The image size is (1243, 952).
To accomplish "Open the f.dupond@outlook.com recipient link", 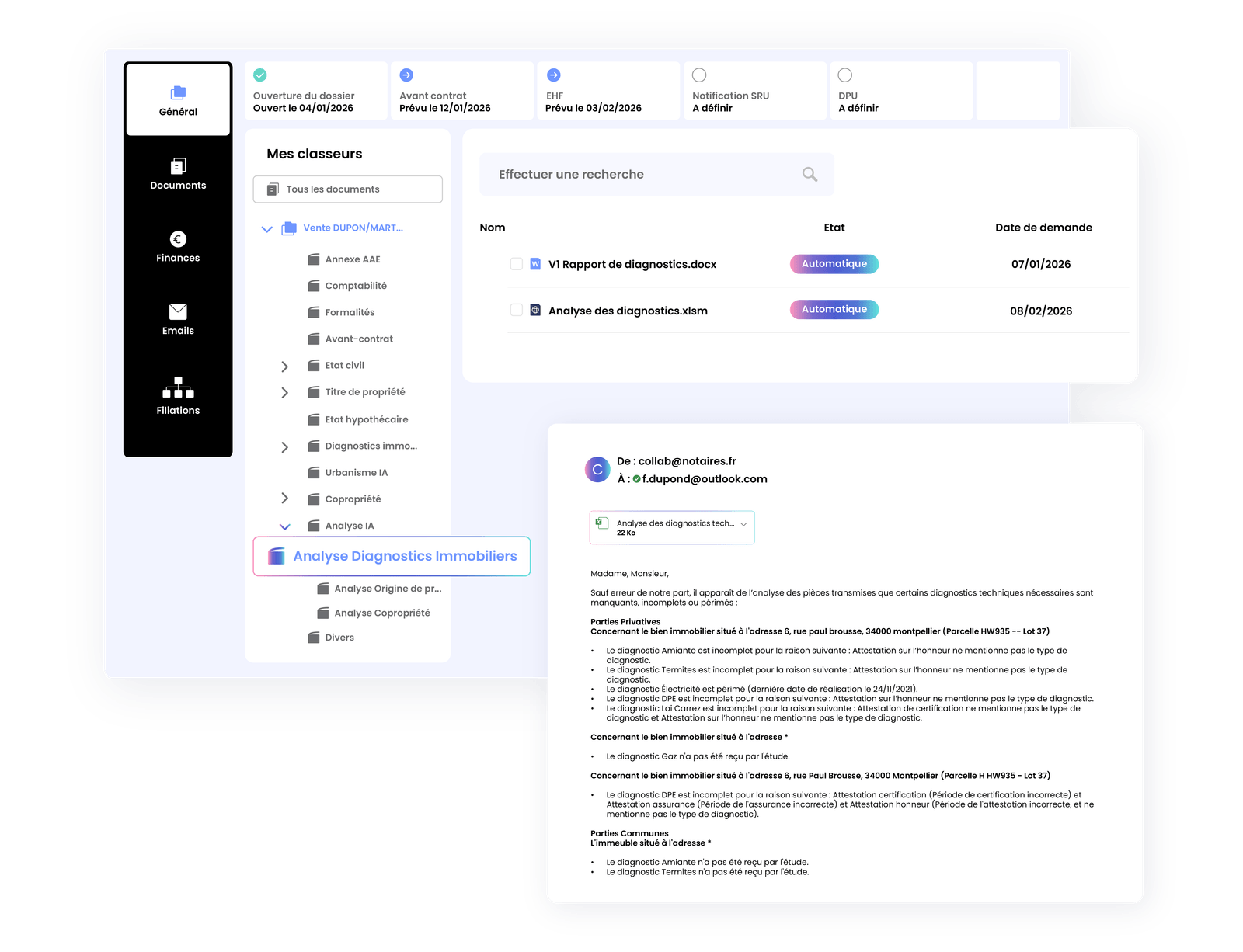I will pos(703,479).
